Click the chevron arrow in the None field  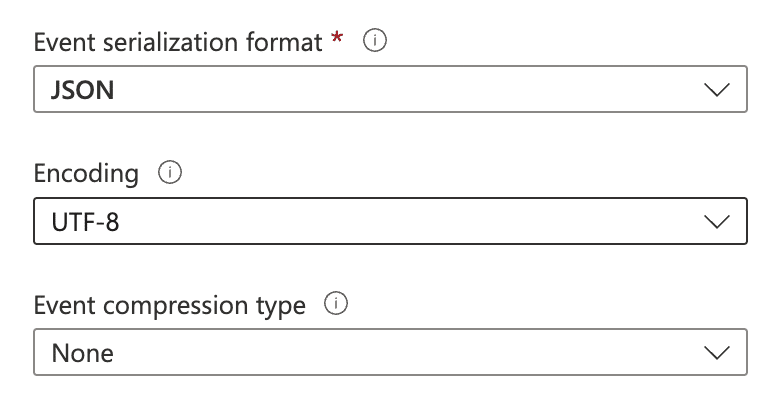tap(716, 353)
